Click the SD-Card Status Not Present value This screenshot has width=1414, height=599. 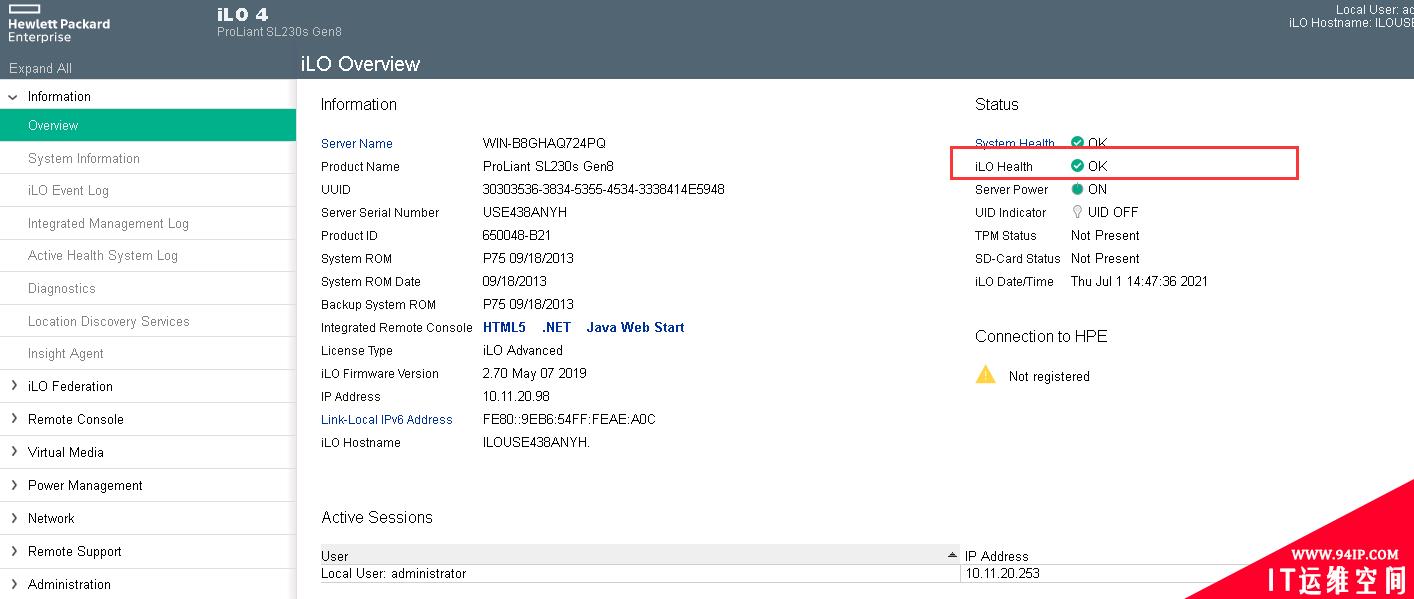(x=1105, y=258)
